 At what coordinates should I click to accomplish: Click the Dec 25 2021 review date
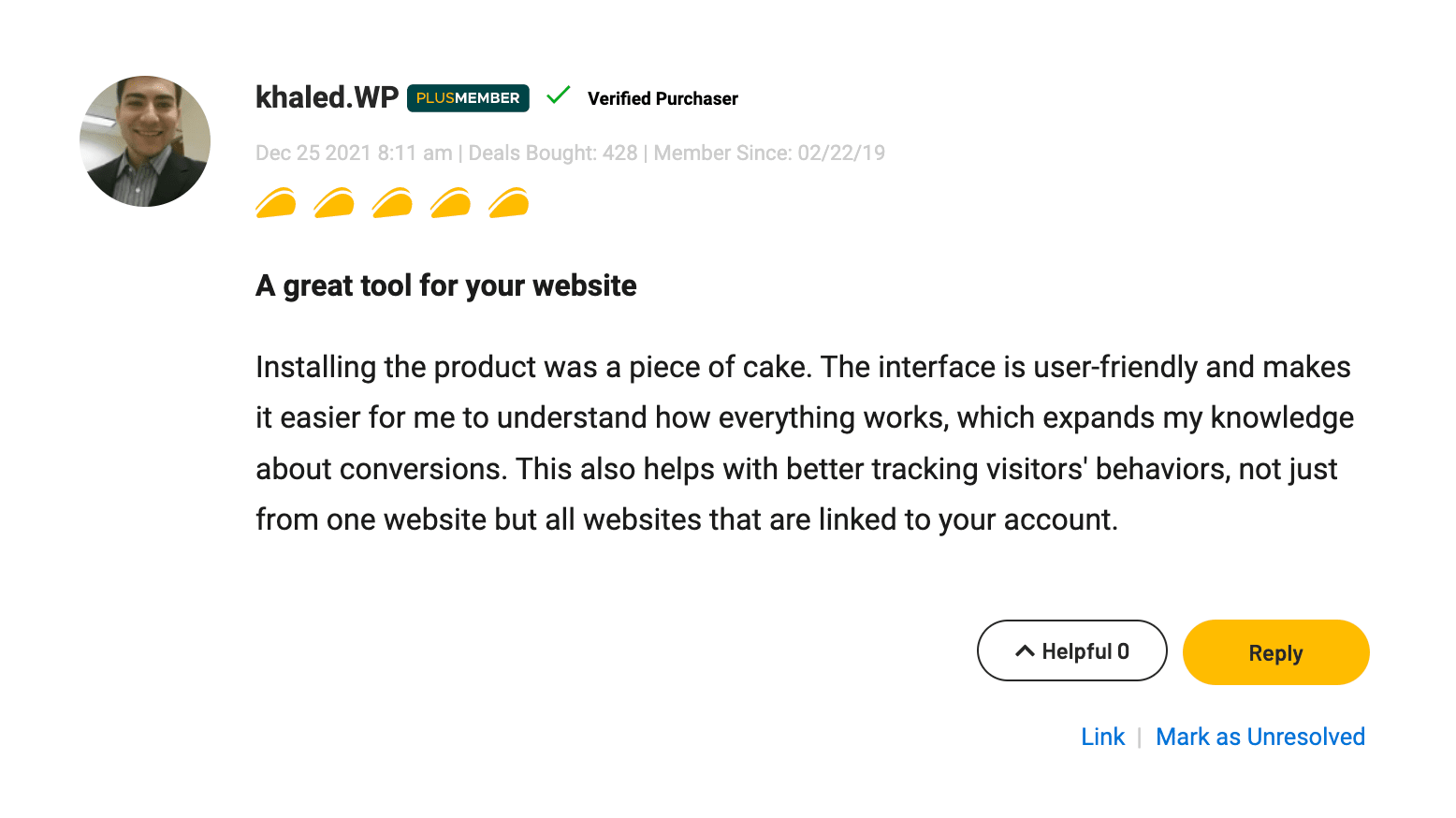[353, 153]
